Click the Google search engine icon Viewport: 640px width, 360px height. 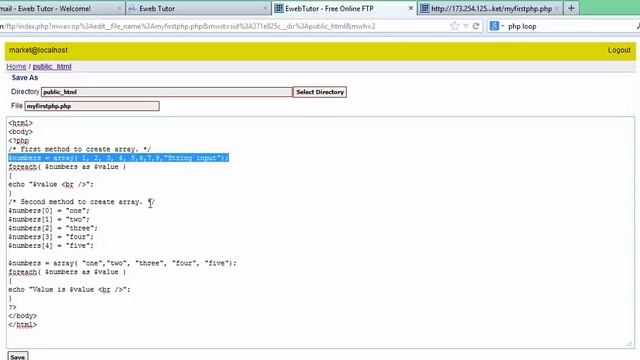point(494,26)
